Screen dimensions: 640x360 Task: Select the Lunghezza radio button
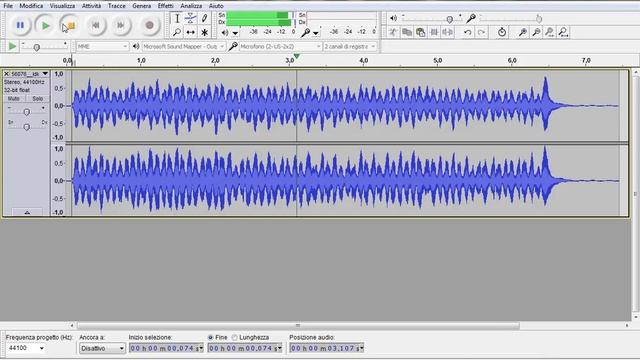(x=235, y=338)
